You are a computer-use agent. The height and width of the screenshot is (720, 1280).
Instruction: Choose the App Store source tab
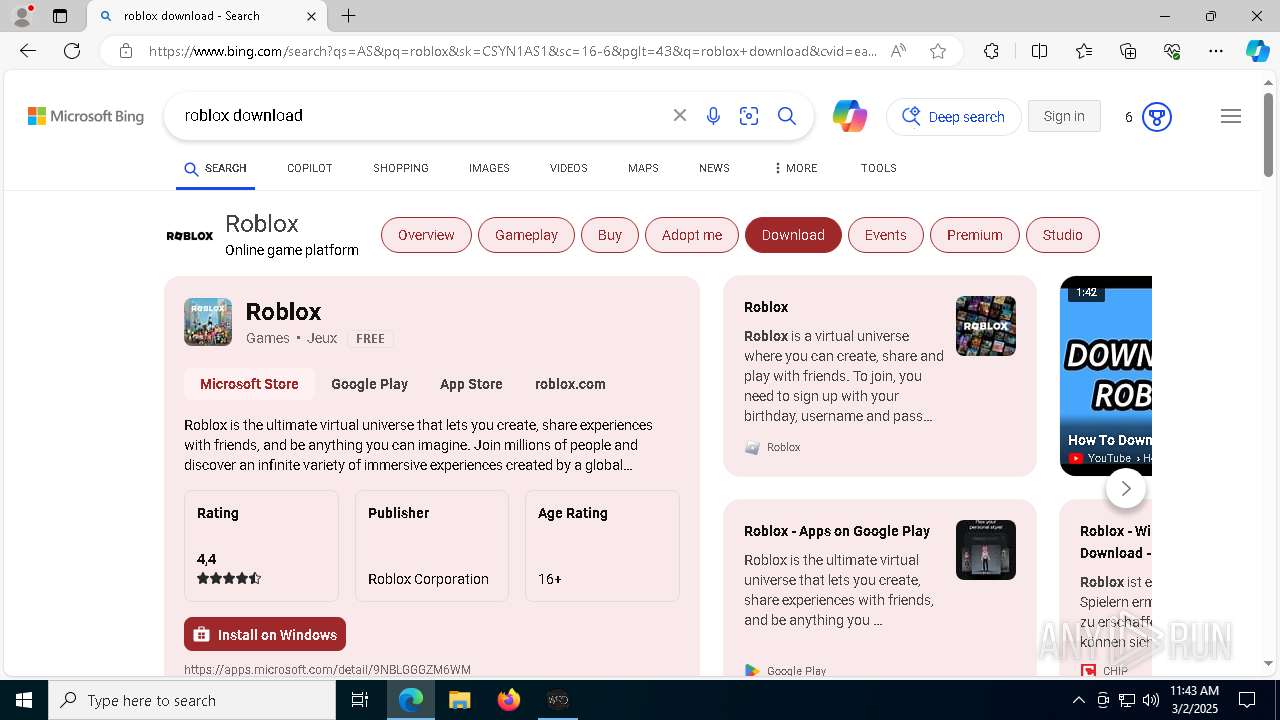coord(471,384)
